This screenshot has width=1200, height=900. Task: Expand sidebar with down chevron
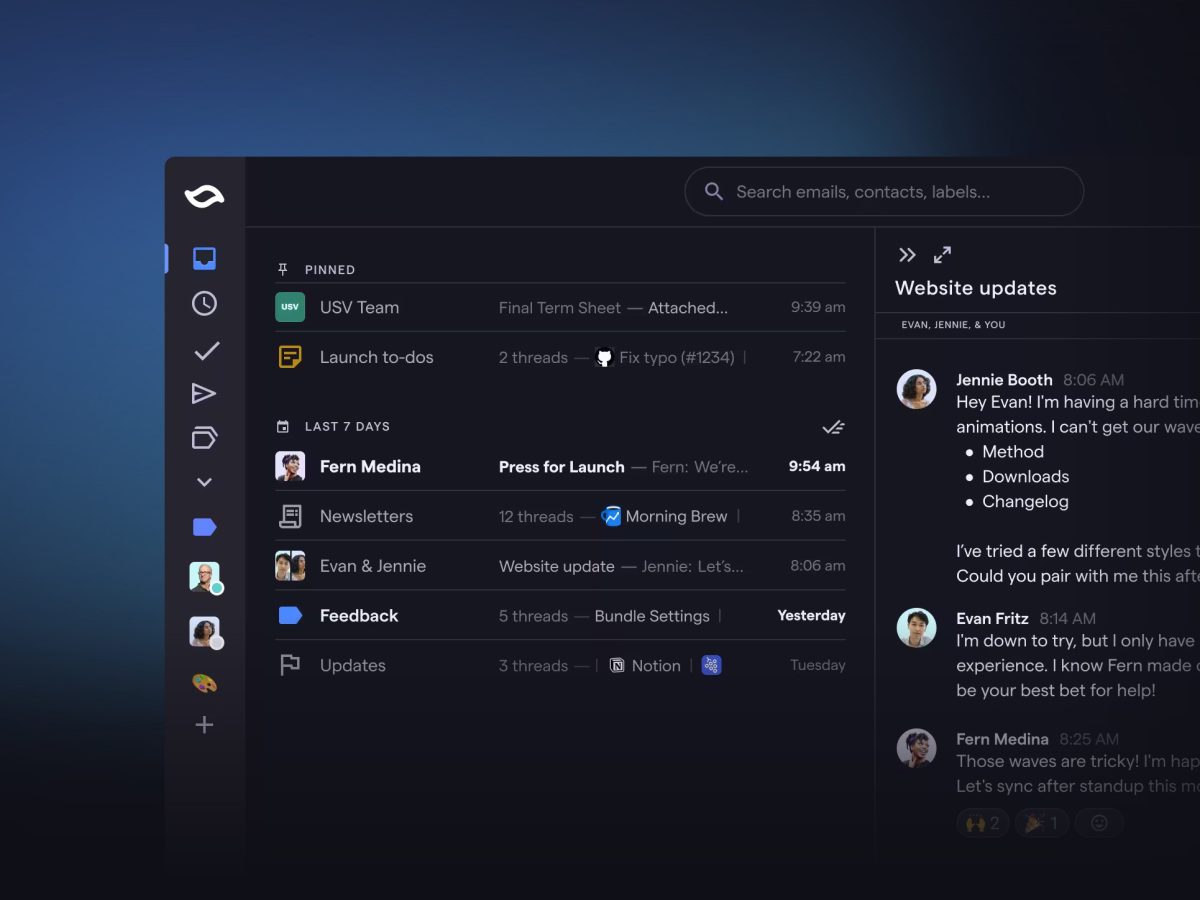(204, 482)
